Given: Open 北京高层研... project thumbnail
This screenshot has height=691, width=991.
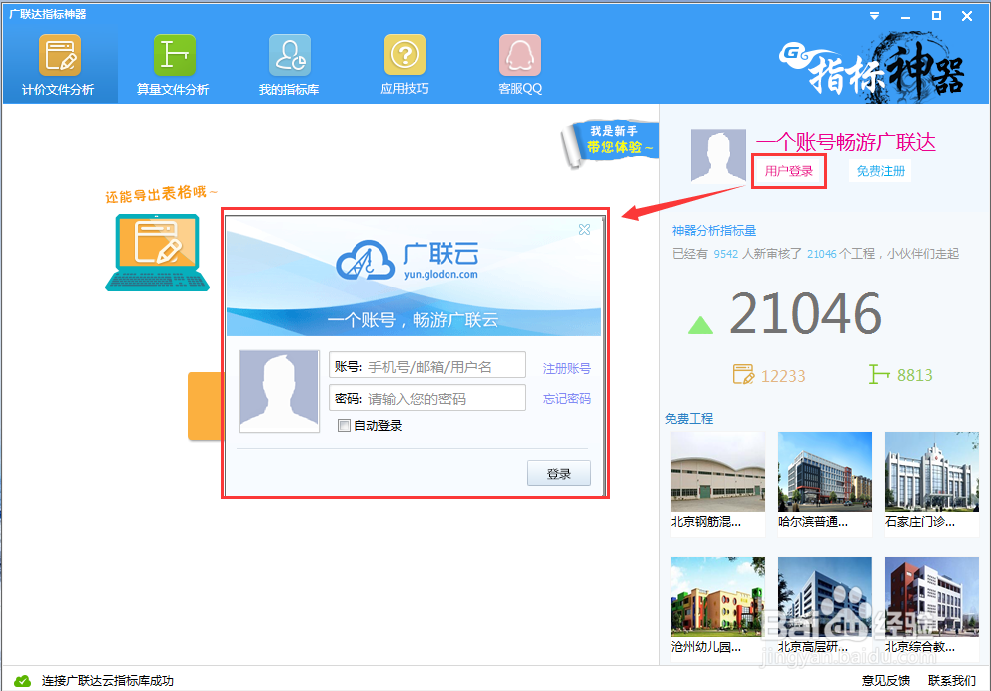Looking at the screenshot, I should point(825,597).
